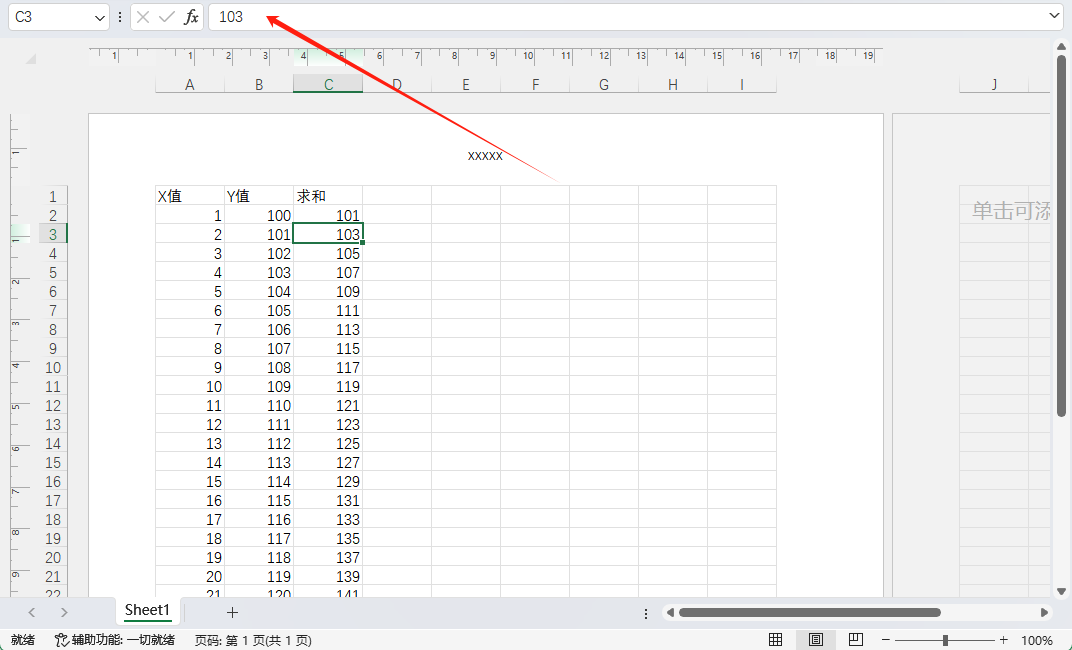
Task: Open the Insert Function fx icon
Action: pyautogui.click(x=191, y=17)
